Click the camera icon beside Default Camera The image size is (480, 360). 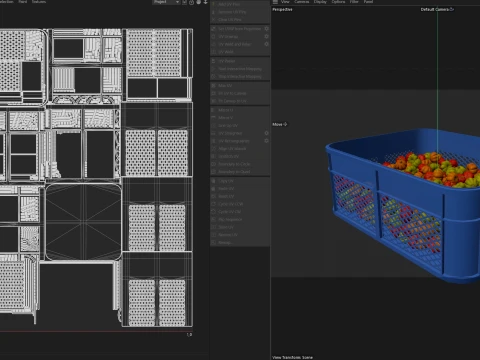452,9
